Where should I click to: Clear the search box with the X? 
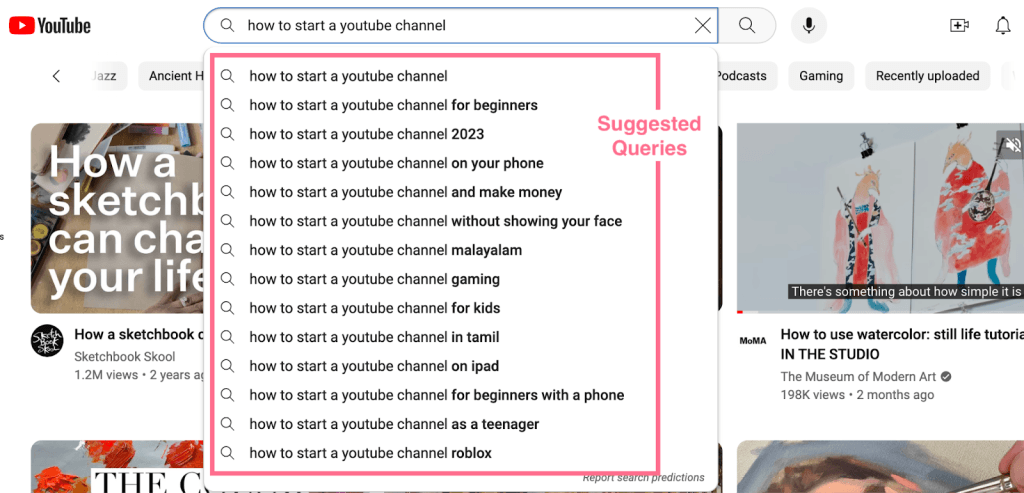703,25
